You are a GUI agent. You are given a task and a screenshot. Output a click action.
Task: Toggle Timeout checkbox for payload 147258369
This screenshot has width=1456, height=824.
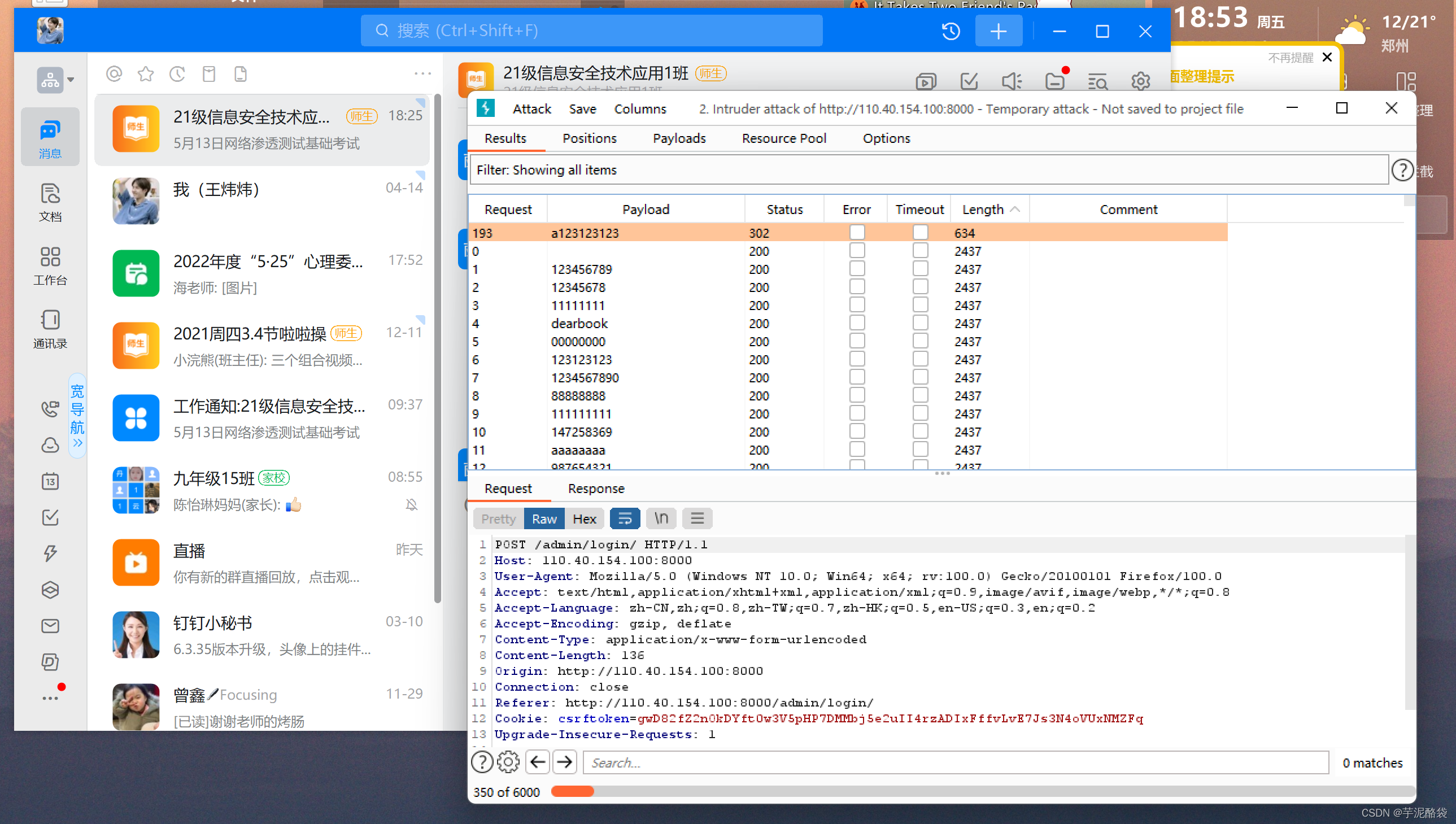pyautogui.click(x=920, y=432)
